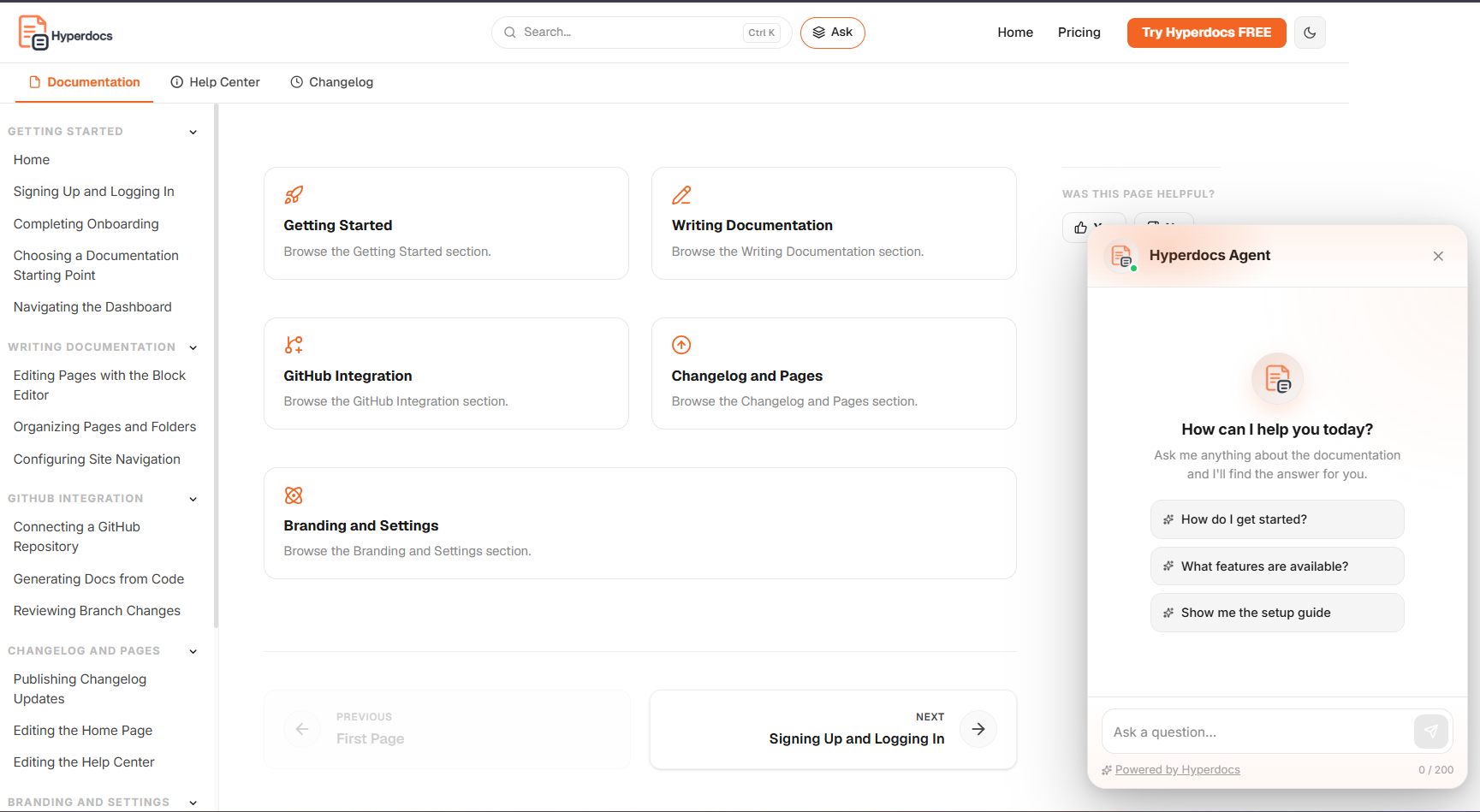
Task: Click the previous page arrow icon
Action: click(302, 729)
